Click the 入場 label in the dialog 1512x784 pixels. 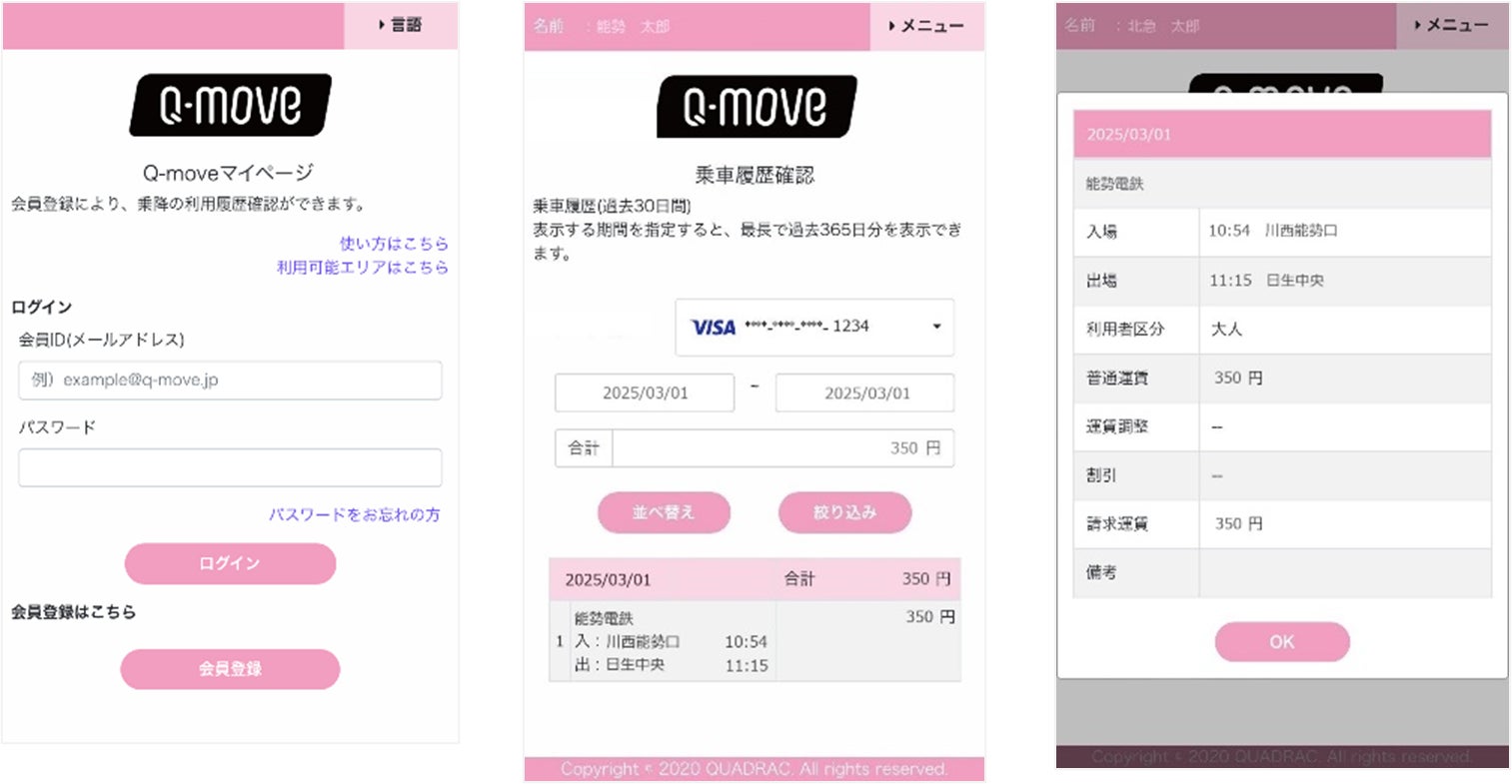point(1101,231)
